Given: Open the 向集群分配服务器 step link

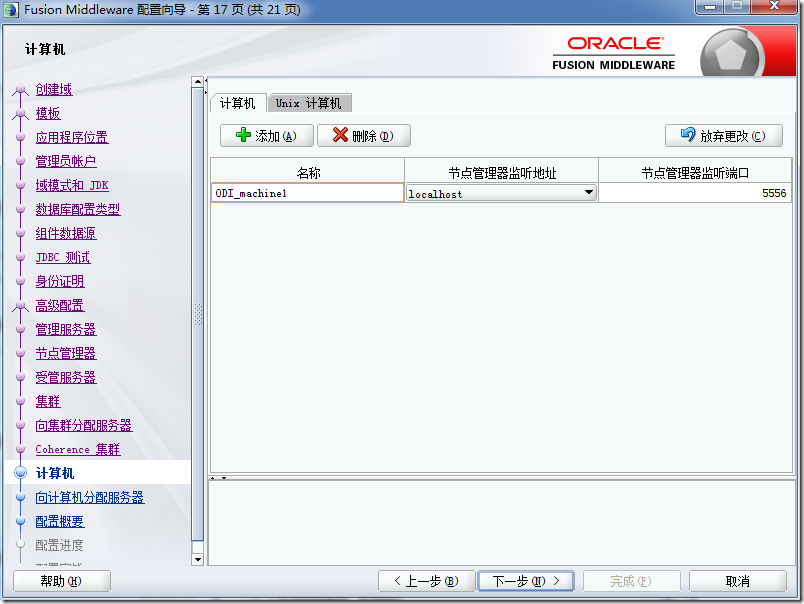Looking at the screenshot, I should coord(84,426).
